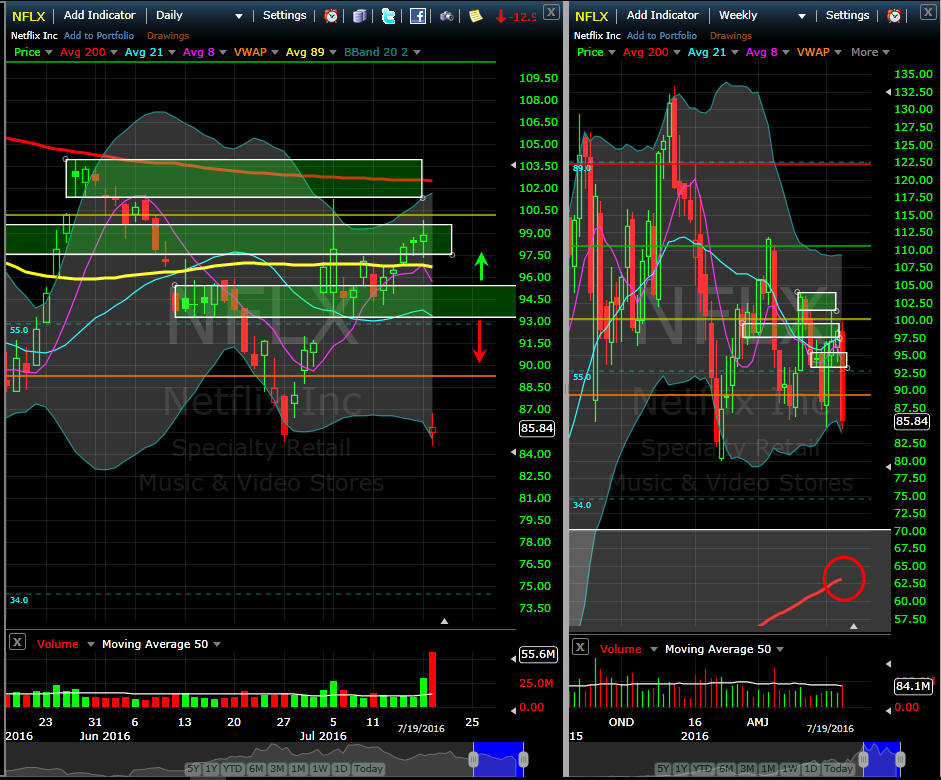
Task: Click the alarm clock alert icon on Daily chart
Action: pyautogui.click(x=331, y=16)
